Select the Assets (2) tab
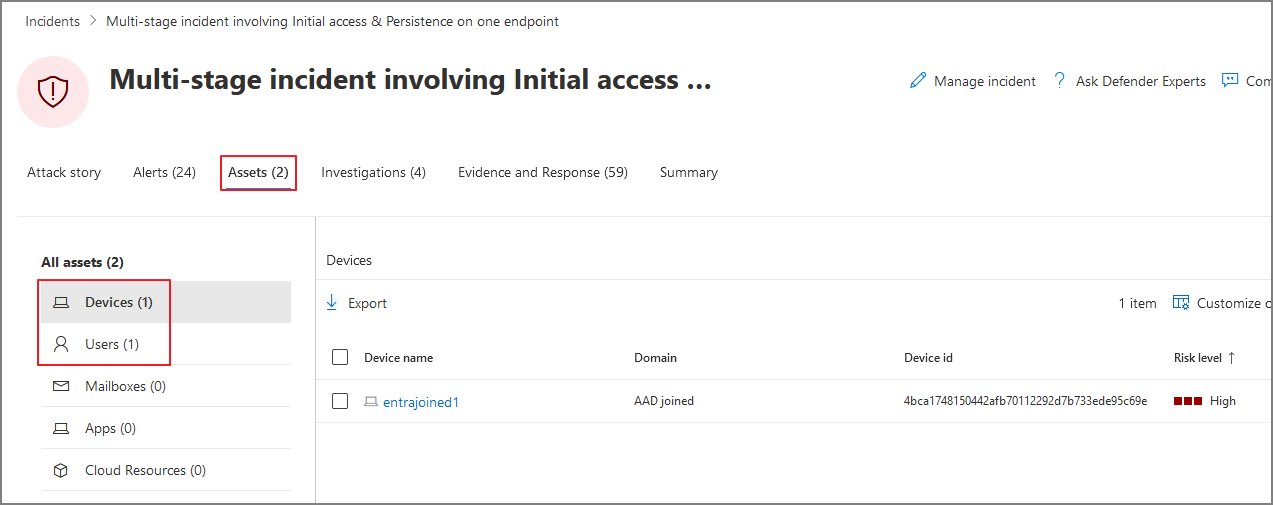The image size is (1273, 505). 258,172
